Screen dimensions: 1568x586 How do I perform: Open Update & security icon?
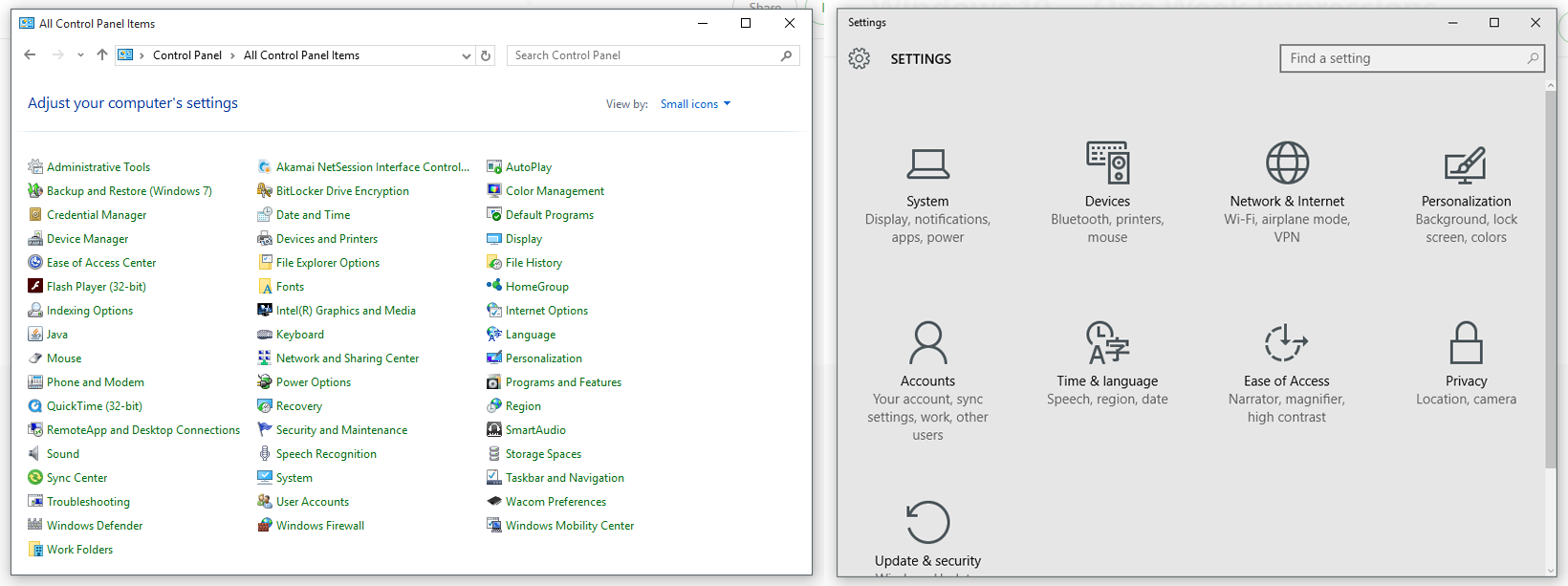tap(927, 523)
